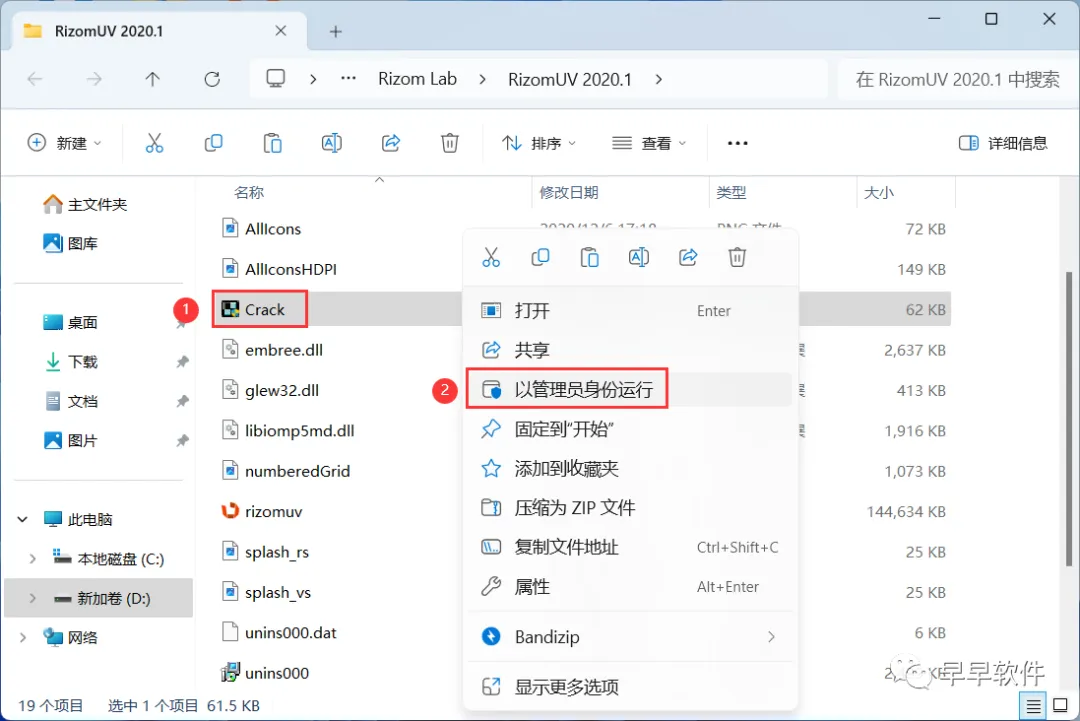The image size is (1080, 721).
Task: Select the rizomuv application file
Action: pyautogui.click(x=262, y=512)
